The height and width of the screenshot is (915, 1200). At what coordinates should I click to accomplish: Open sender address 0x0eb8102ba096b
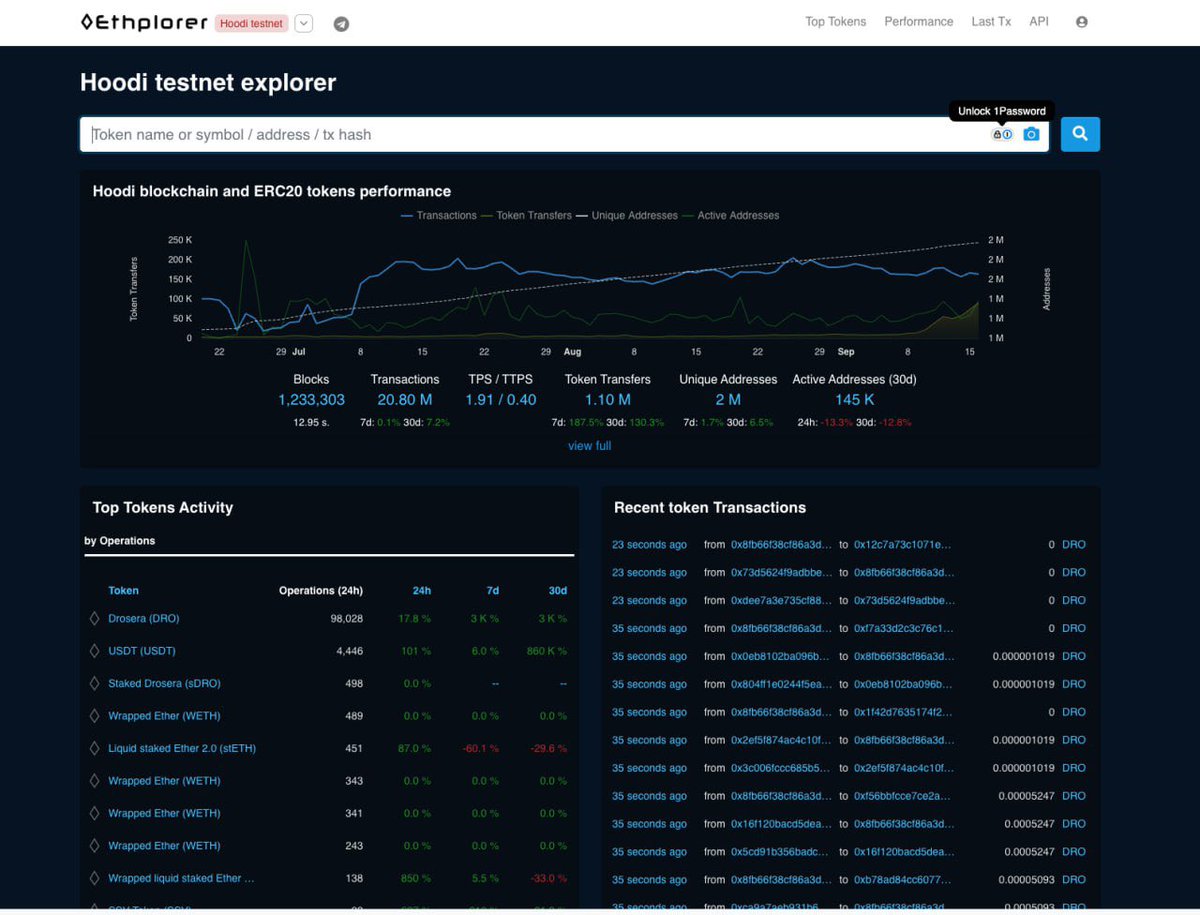pyautogui.click(x=781, y=657)
